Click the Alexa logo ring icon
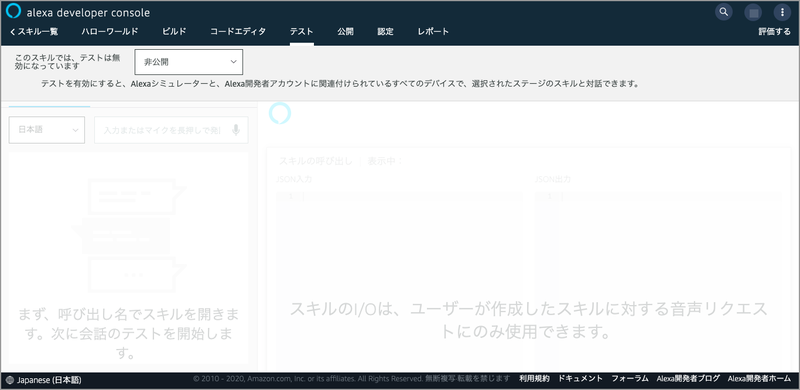This screenshot has height=390, width=800. point(13,11)
